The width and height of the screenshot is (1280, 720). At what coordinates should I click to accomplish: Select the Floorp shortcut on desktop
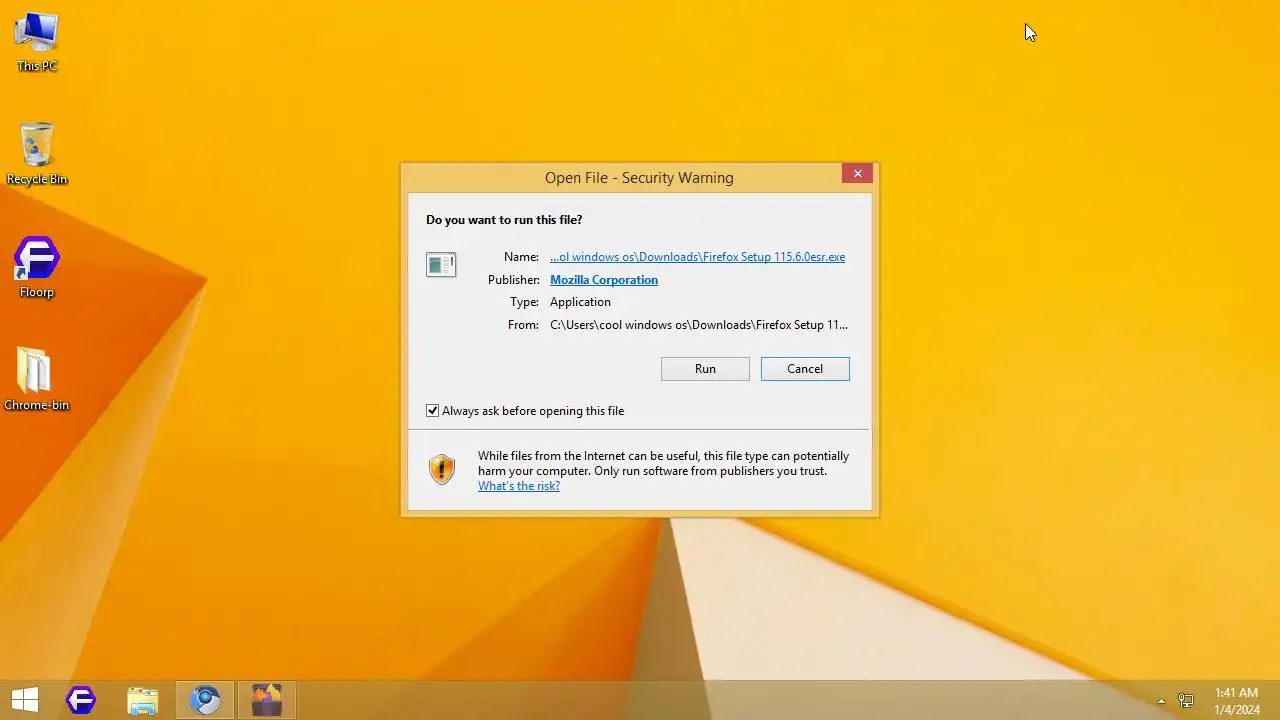37,268
